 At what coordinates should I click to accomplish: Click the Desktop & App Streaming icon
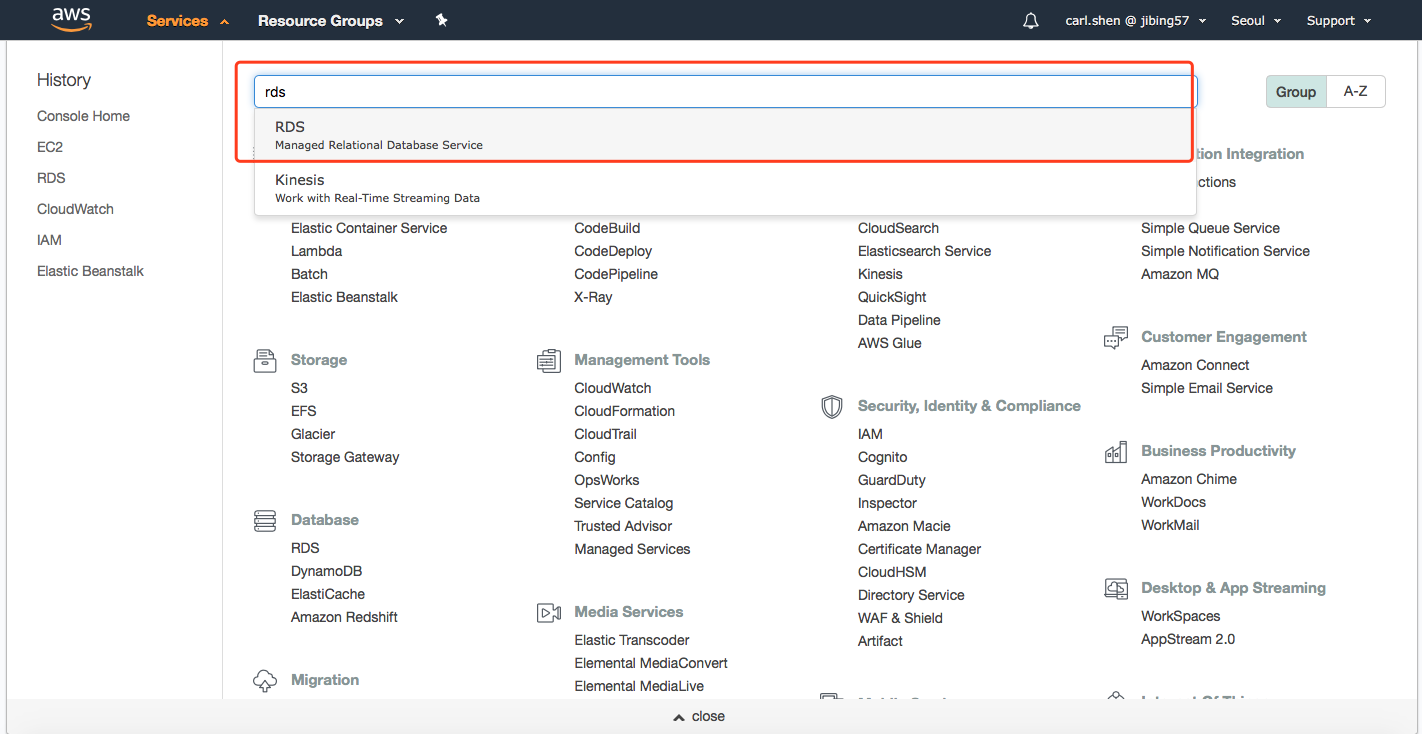pyautogui.click(x=1115, y=589)
